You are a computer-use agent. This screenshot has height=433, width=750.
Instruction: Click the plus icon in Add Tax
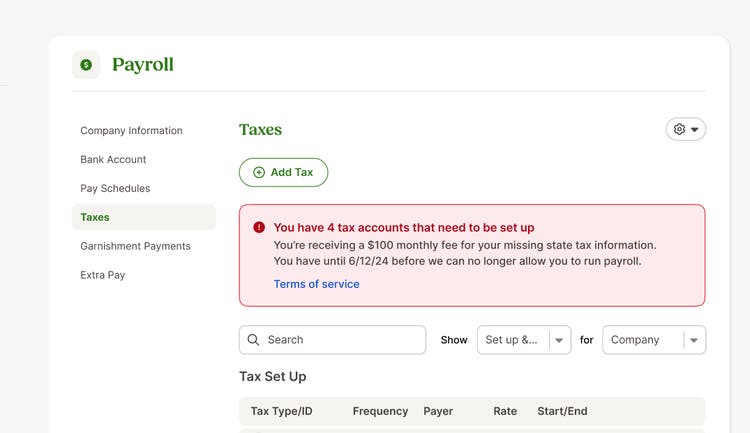click(x=259, y=172)
